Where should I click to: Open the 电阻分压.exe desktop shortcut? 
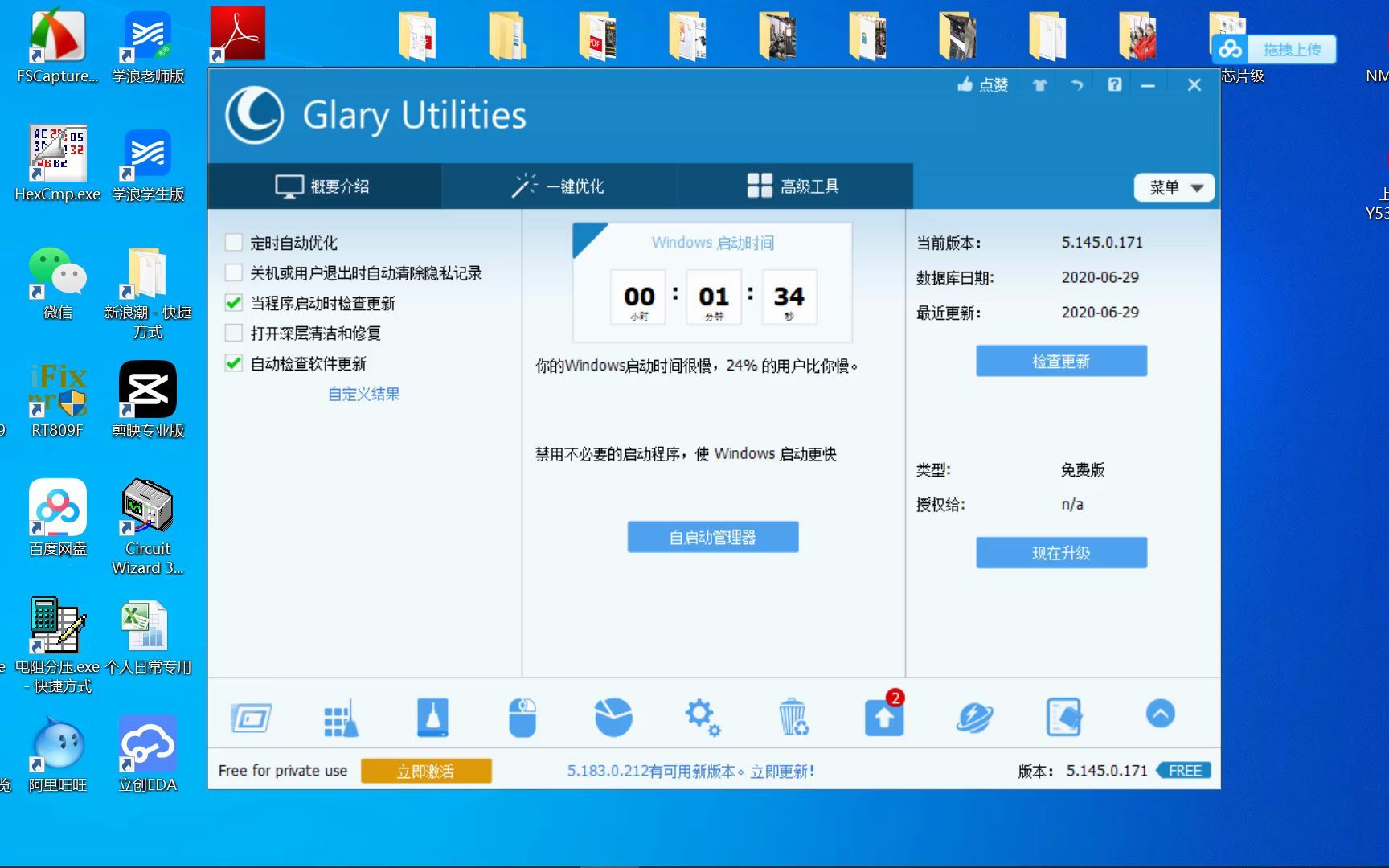[57, 645]
